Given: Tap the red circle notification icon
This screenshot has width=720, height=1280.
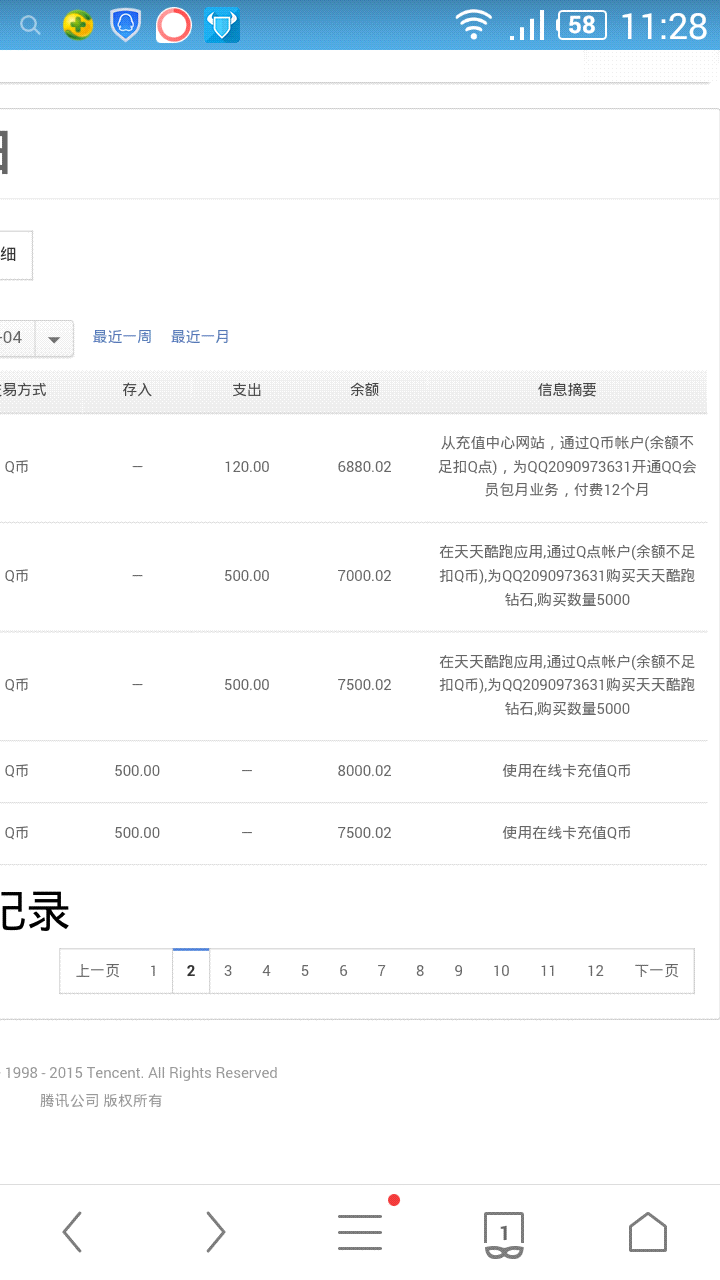Looking at the screenshot, I should pos(174,25).
